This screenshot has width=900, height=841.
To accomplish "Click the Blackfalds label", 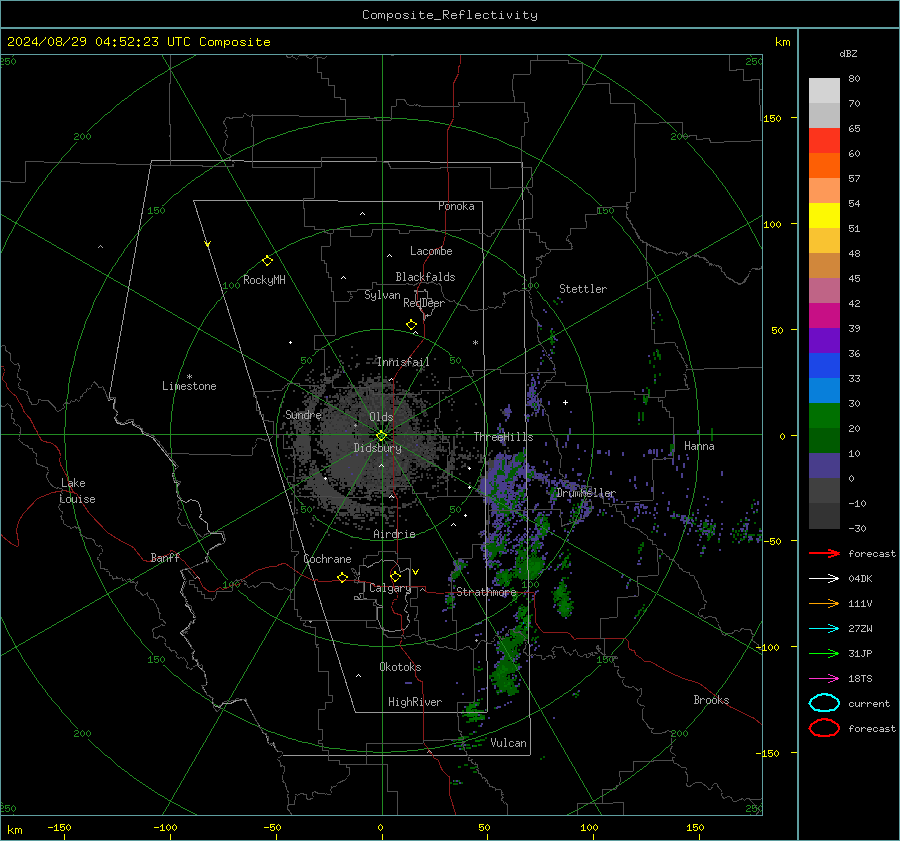I will (x=425, y=277).
